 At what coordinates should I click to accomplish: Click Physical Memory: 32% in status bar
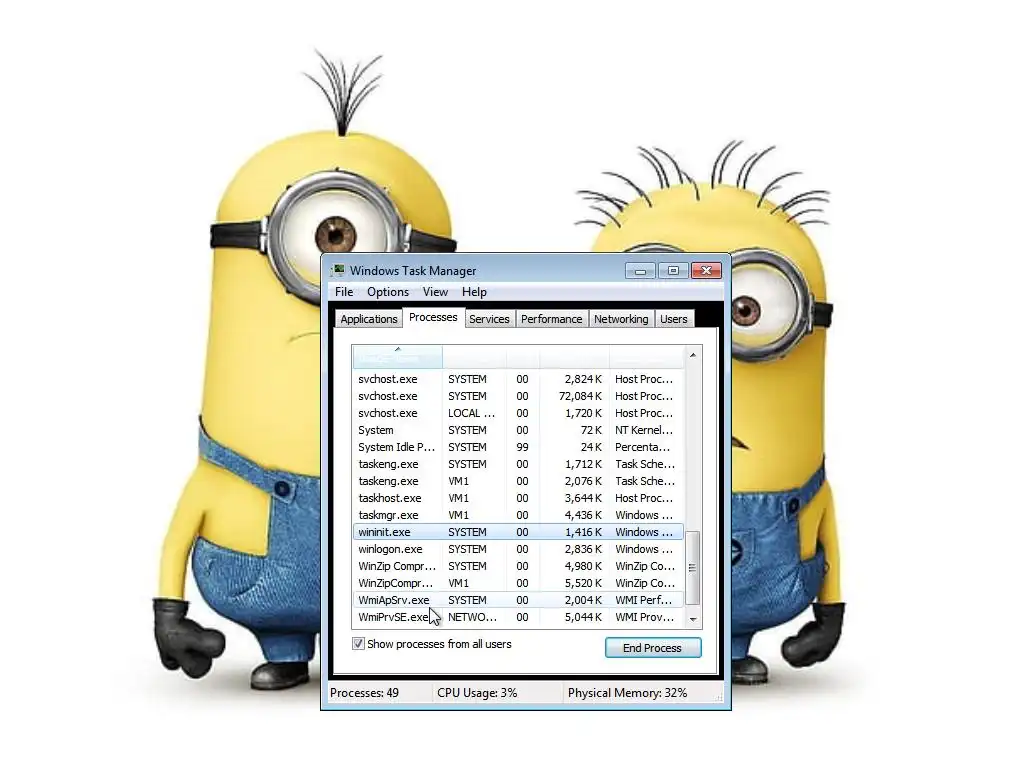click(x=628, y=693)
